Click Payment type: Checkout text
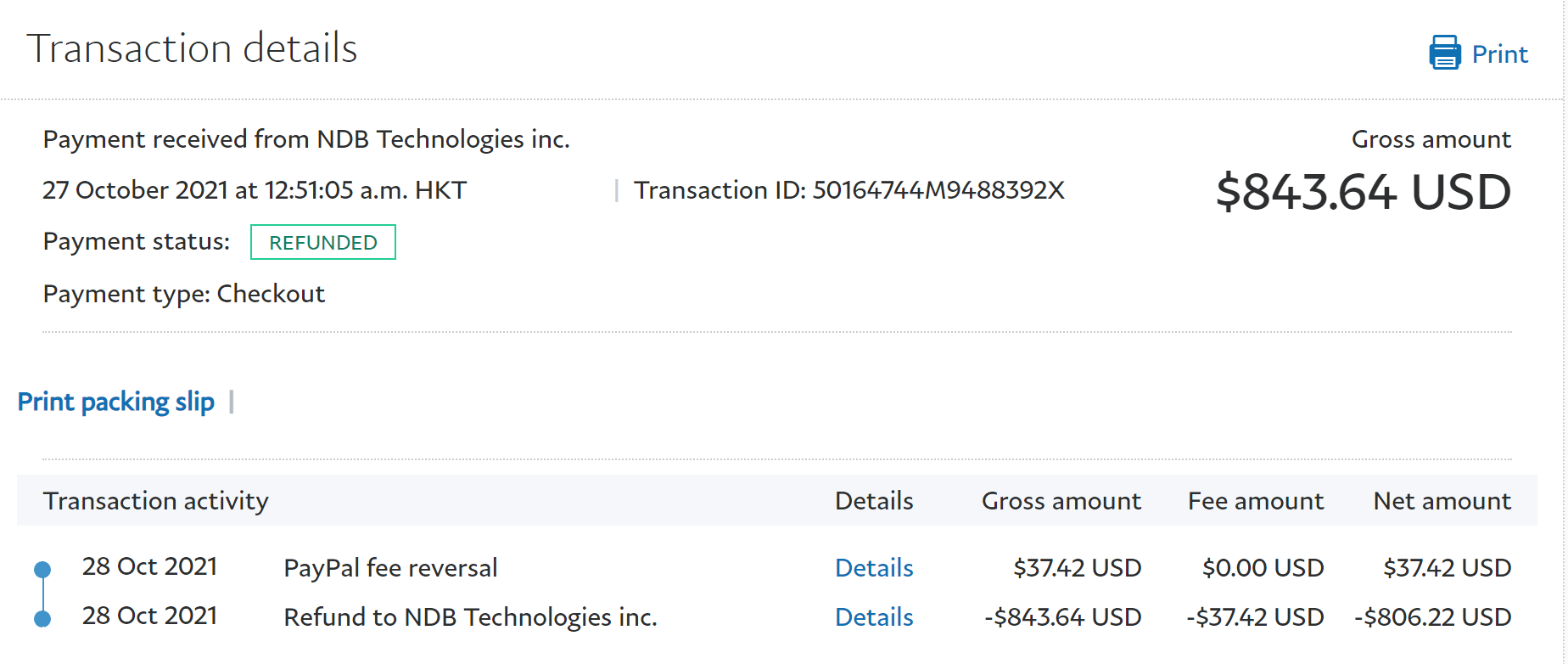The image size is (1568, 664). 184,294
